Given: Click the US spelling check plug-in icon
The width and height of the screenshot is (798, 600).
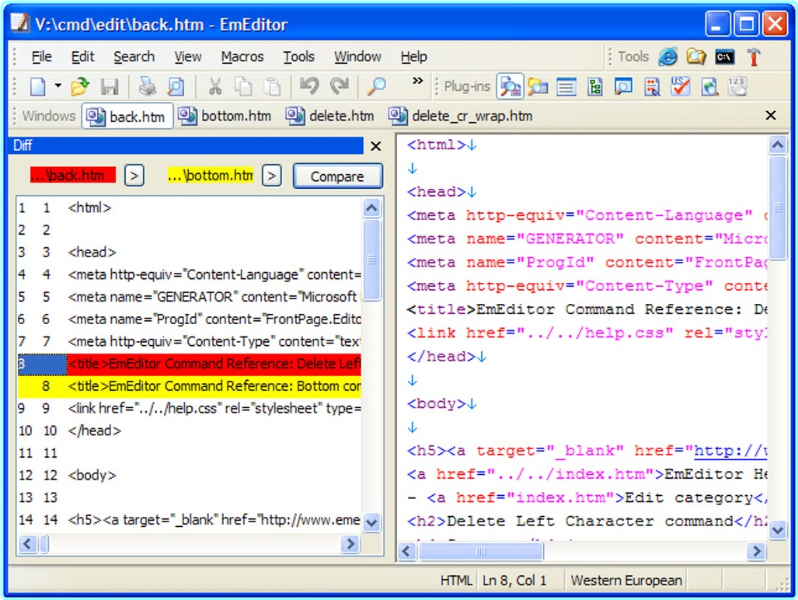Looking at the screenshot, I should pos(680,87).
